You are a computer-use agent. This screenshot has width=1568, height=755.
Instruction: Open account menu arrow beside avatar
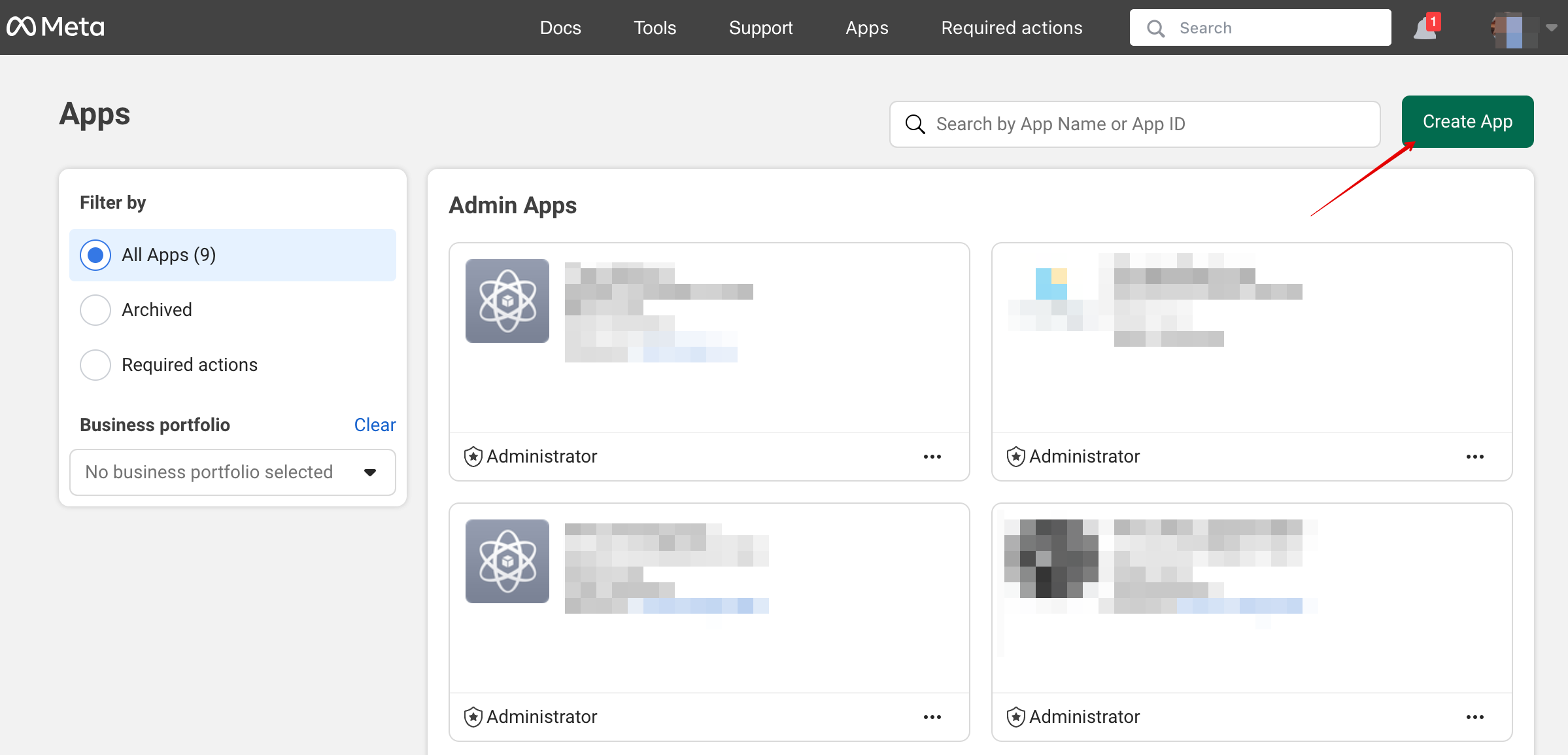pyautogui.click(x=1552, y=28)
